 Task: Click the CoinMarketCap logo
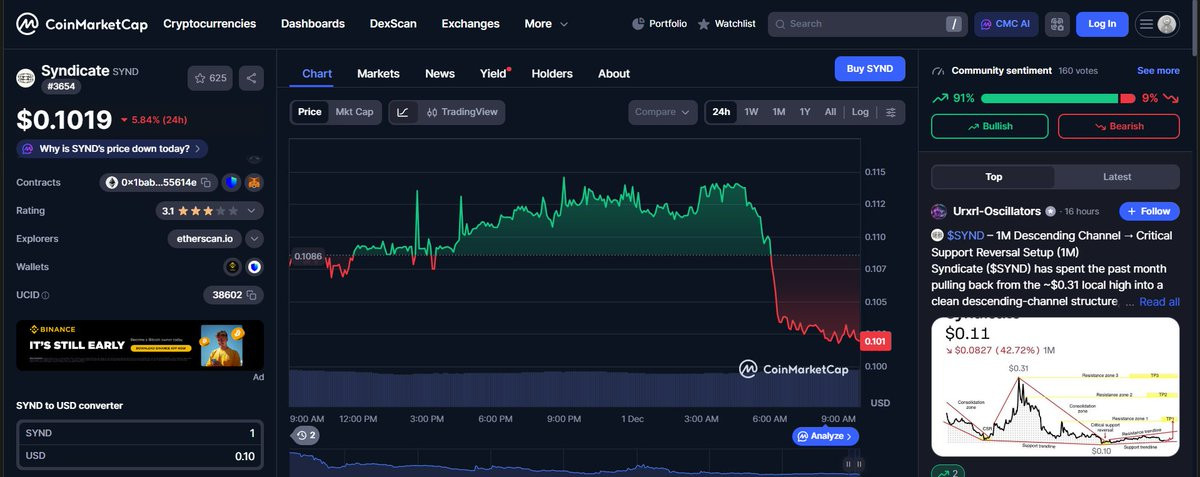click(x=81, y=24)
